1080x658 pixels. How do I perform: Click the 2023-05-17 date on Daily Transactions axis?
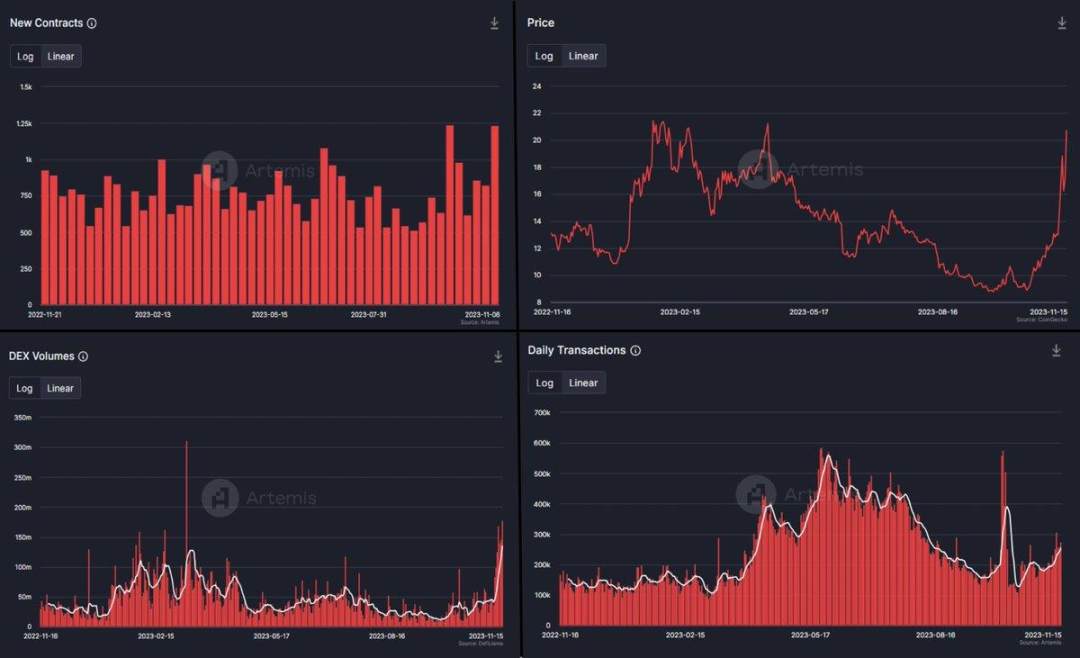810,635
